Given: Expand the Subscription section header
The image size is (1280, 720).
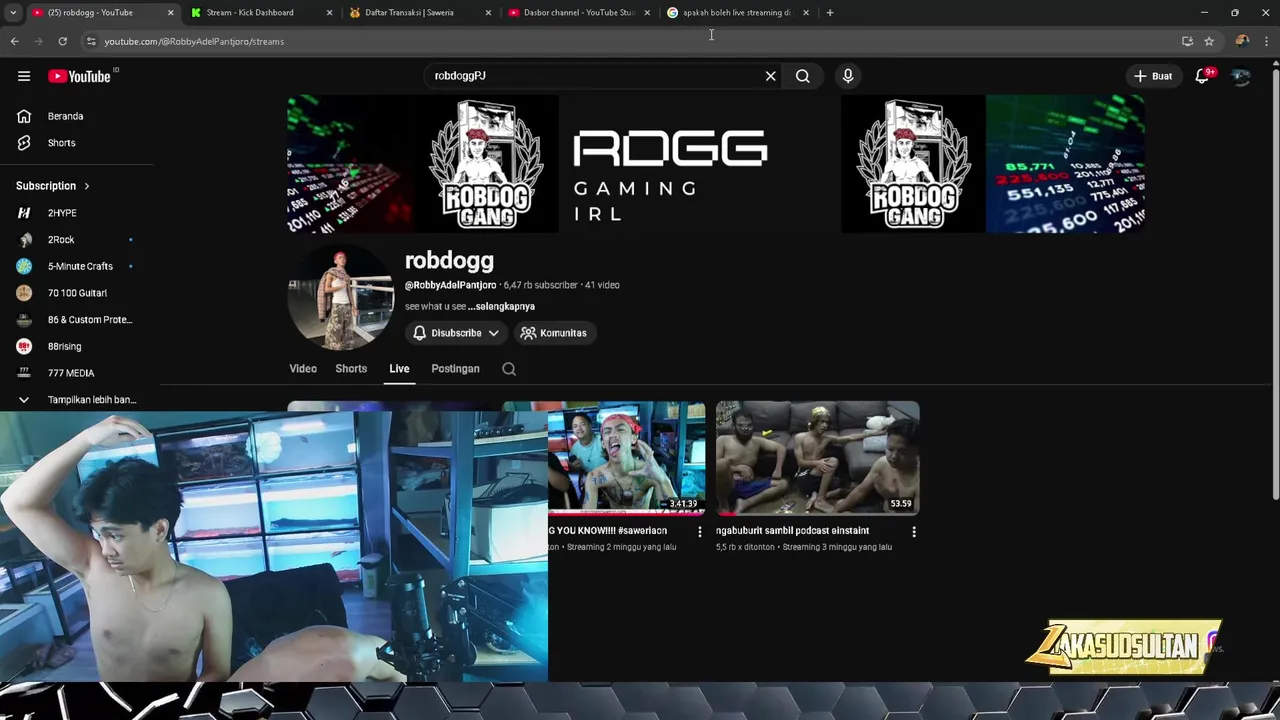Looking at the screenshot, I should [53, 186].
